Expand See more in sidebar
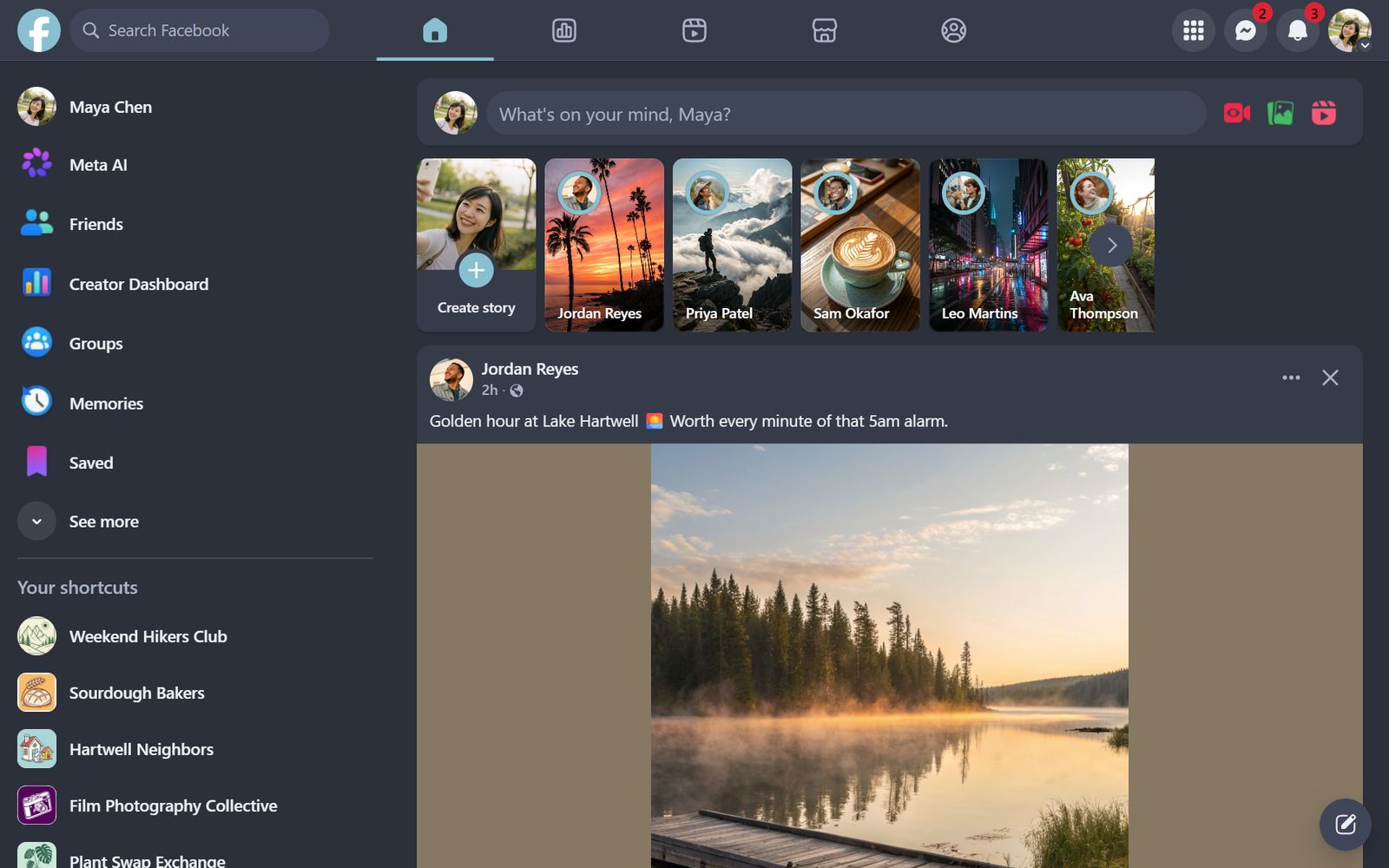The image size is (1389, 868). point(195,522)
